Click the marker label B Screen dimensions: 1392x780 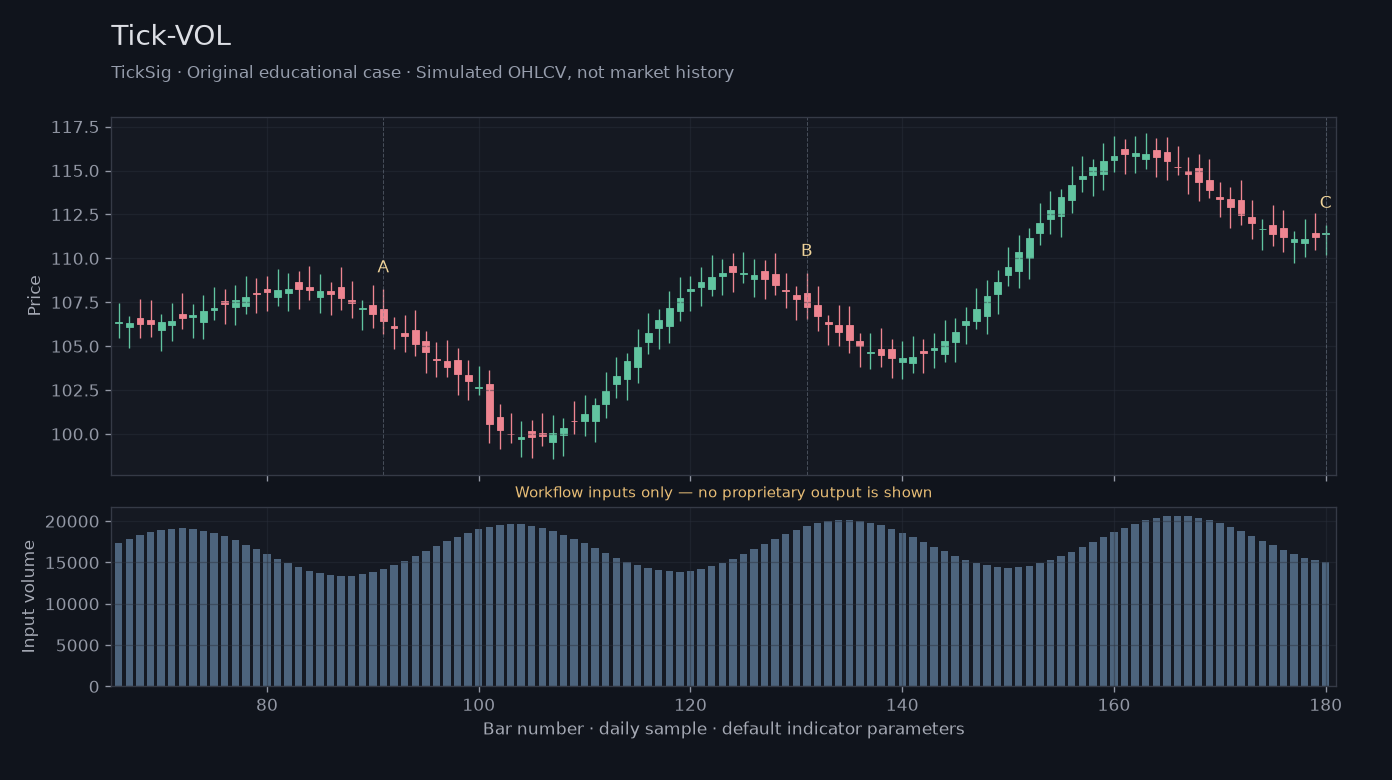click(807, 251)
